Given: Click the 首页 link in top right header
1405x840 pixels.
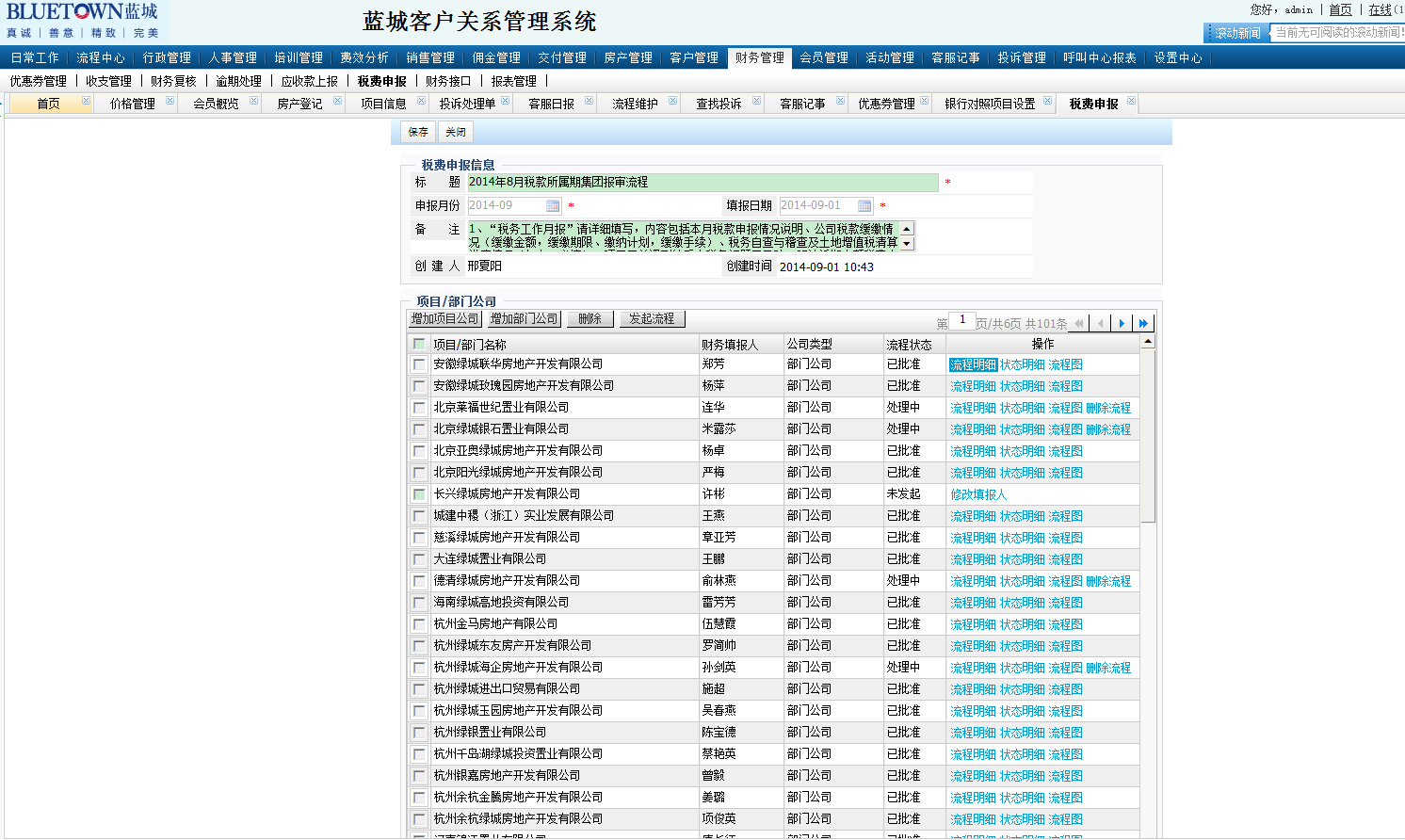Looking at the screenshot, I should tap(1340, 9).
